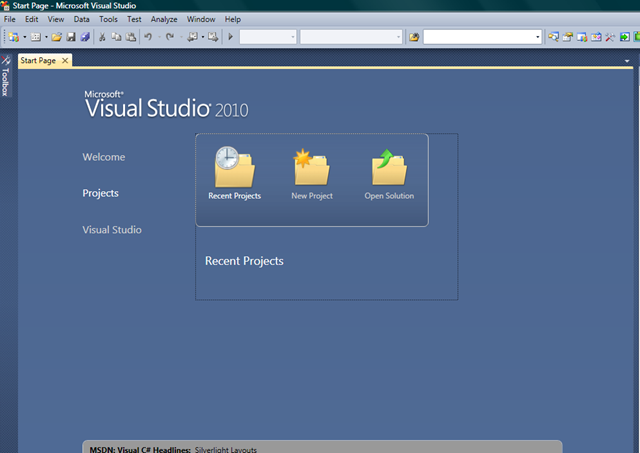Click the Silverlight Layouts headline

[x=226, y=449]
